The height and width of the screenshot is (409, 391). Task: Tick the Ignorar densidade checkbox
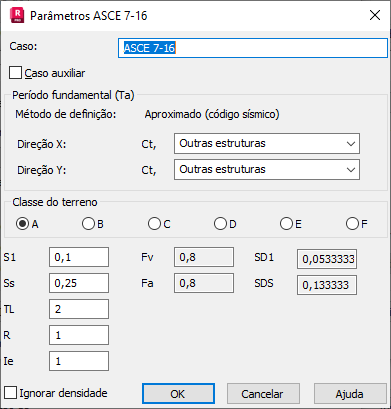click(10, 393)
